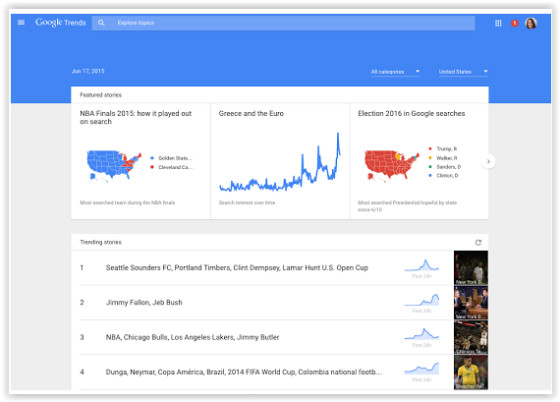Open thumbnail for NBA Chicago Bulls story

pyautogui.click(x=471, y=337)
